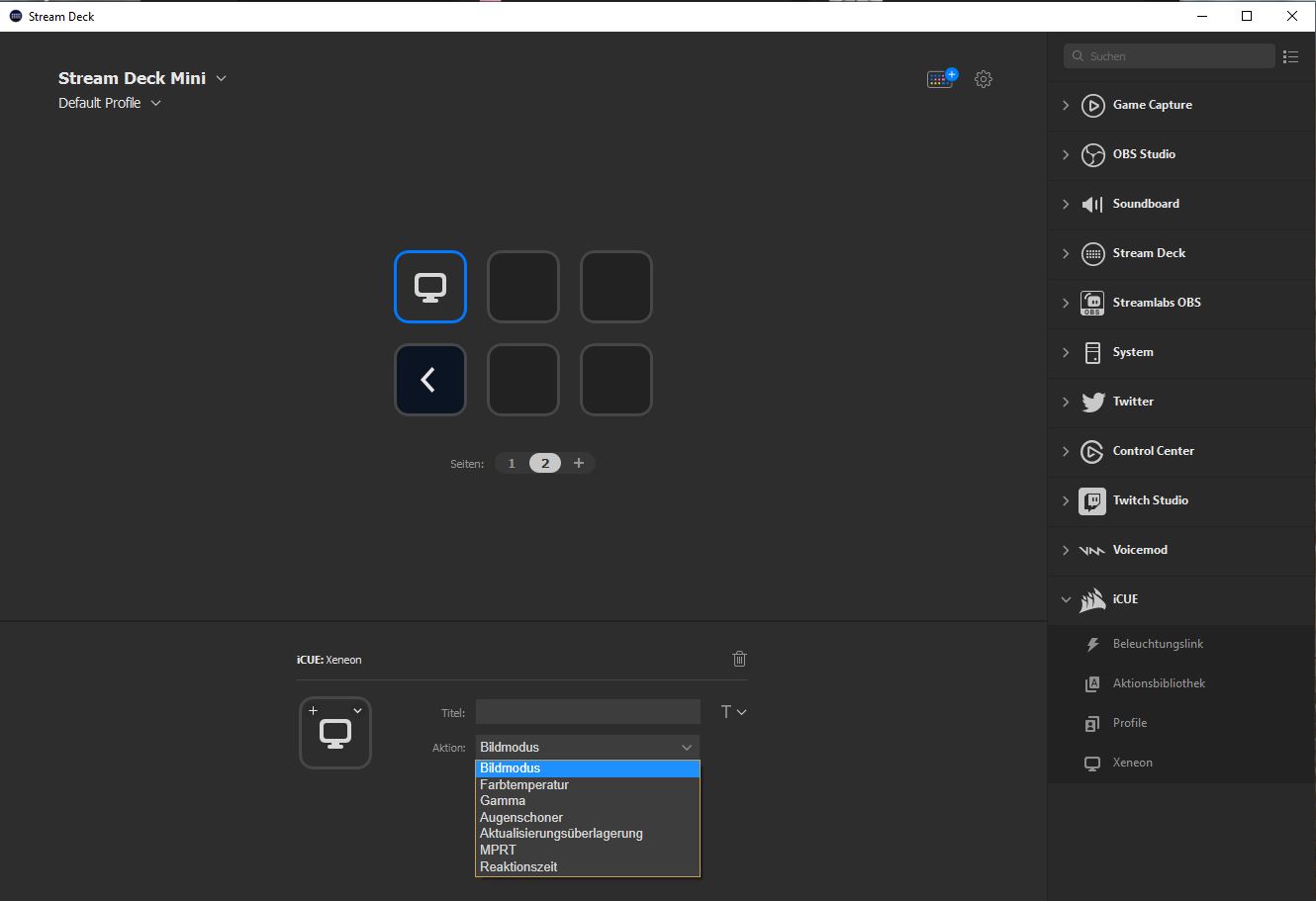
Task: Select MPRT from the action list
Action: pos(588,850)
